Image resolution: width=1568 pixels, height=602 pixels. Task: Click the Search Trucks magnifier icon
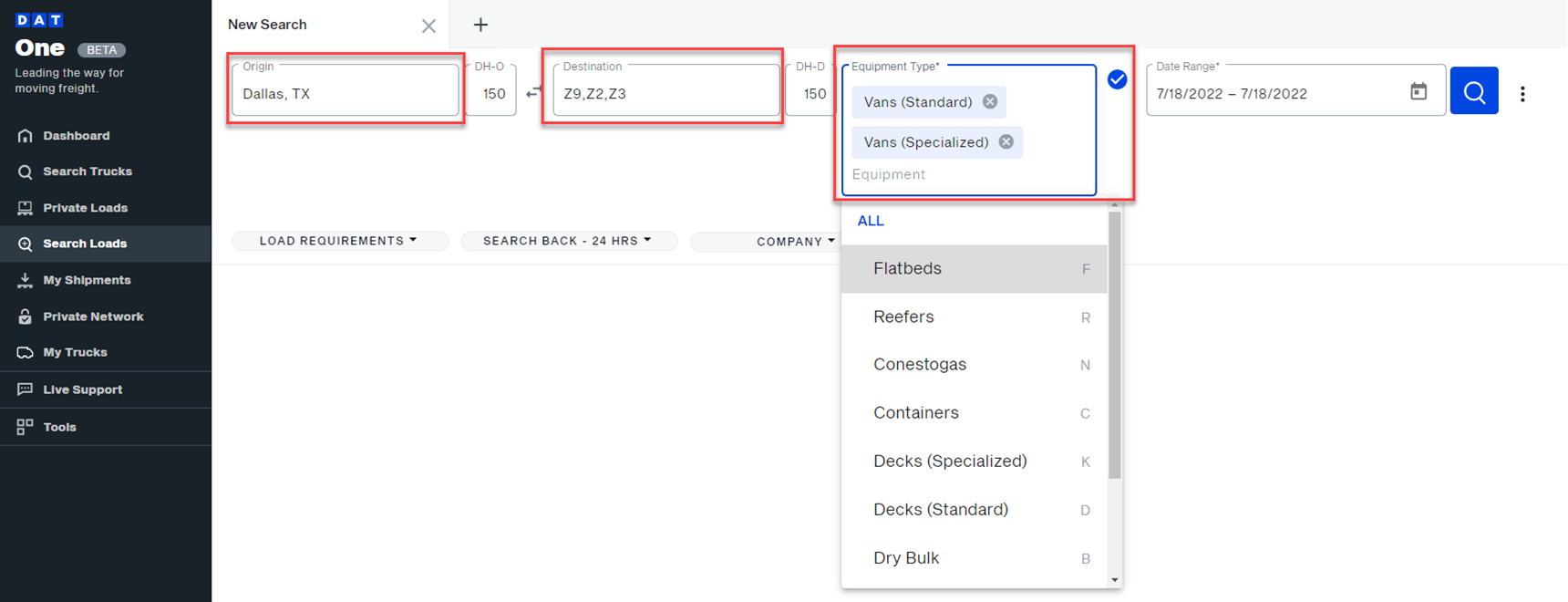pos(25,171)
